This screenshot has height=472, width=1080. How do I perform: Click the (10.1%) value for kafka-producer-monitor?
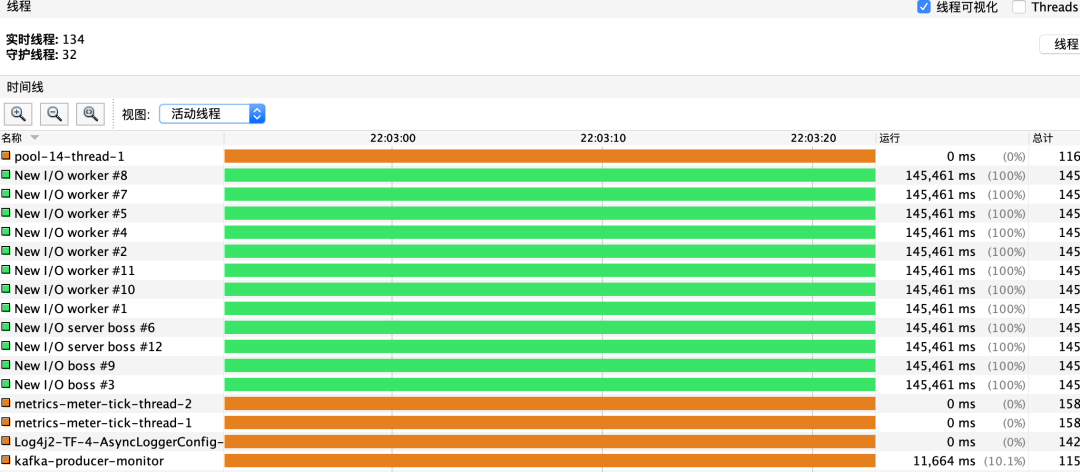click(x=1005, y=460)
